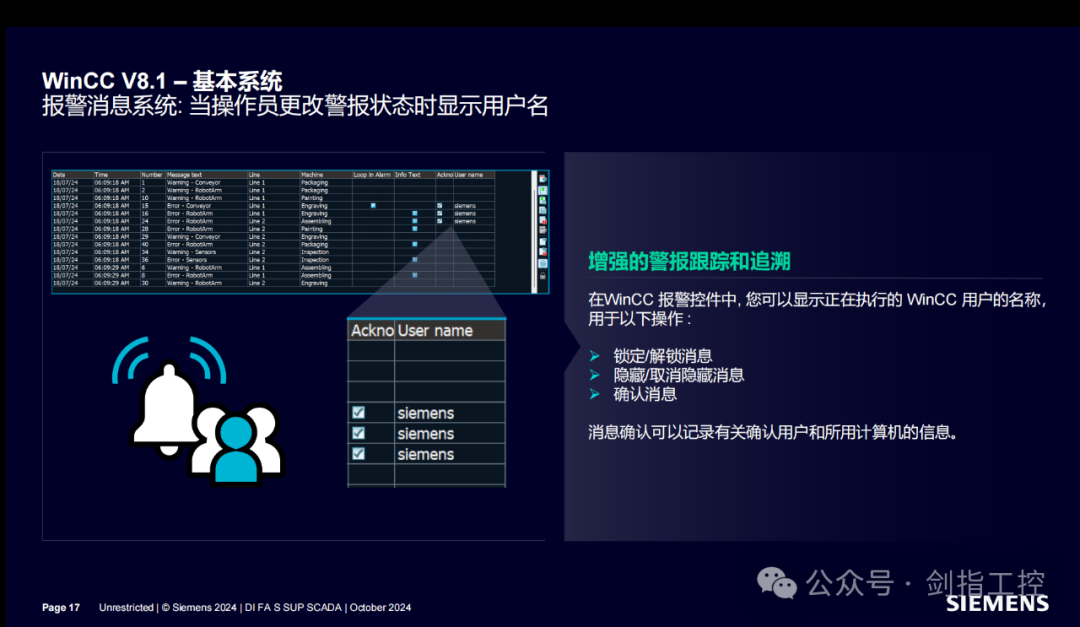The image size is (1080, 627).
Task: Select the Machine column header
Action: pos(312,173)
